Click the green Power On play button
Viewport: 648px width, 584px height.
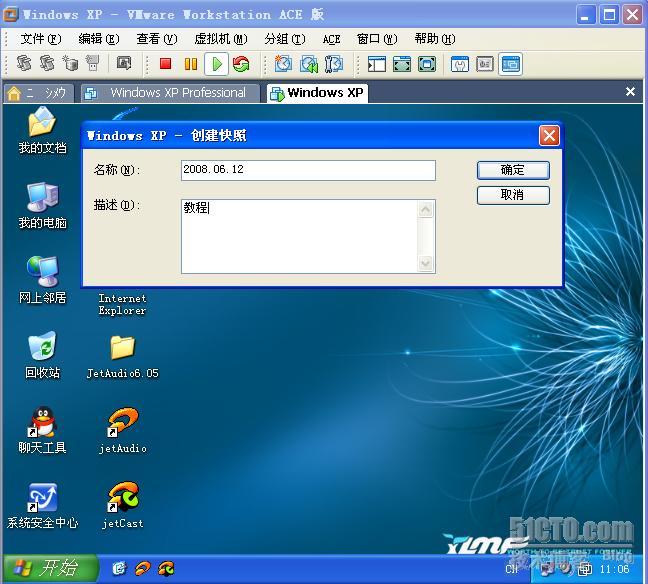point(217,64)
